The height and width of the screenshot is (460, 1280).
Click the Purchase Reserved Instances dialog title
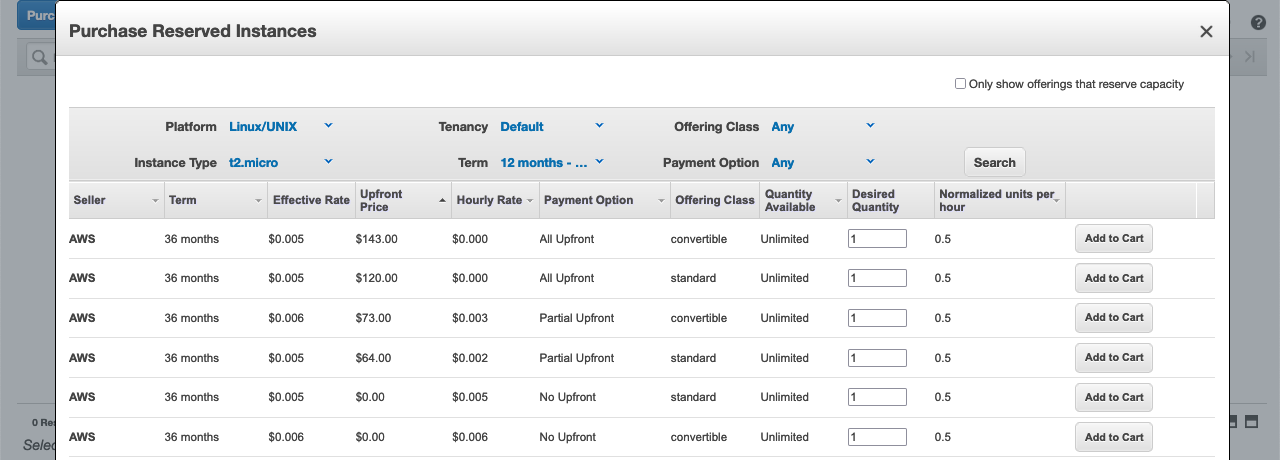click(x=192, y=31)
